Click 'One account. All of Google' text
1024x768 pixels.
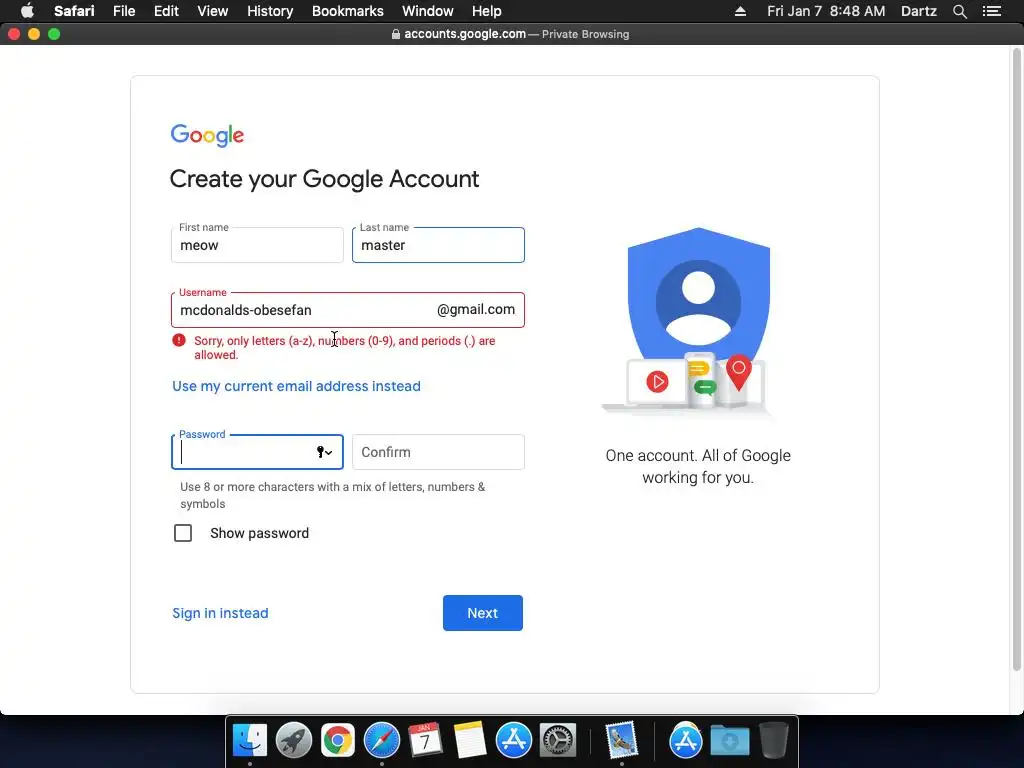coord(698,466)
